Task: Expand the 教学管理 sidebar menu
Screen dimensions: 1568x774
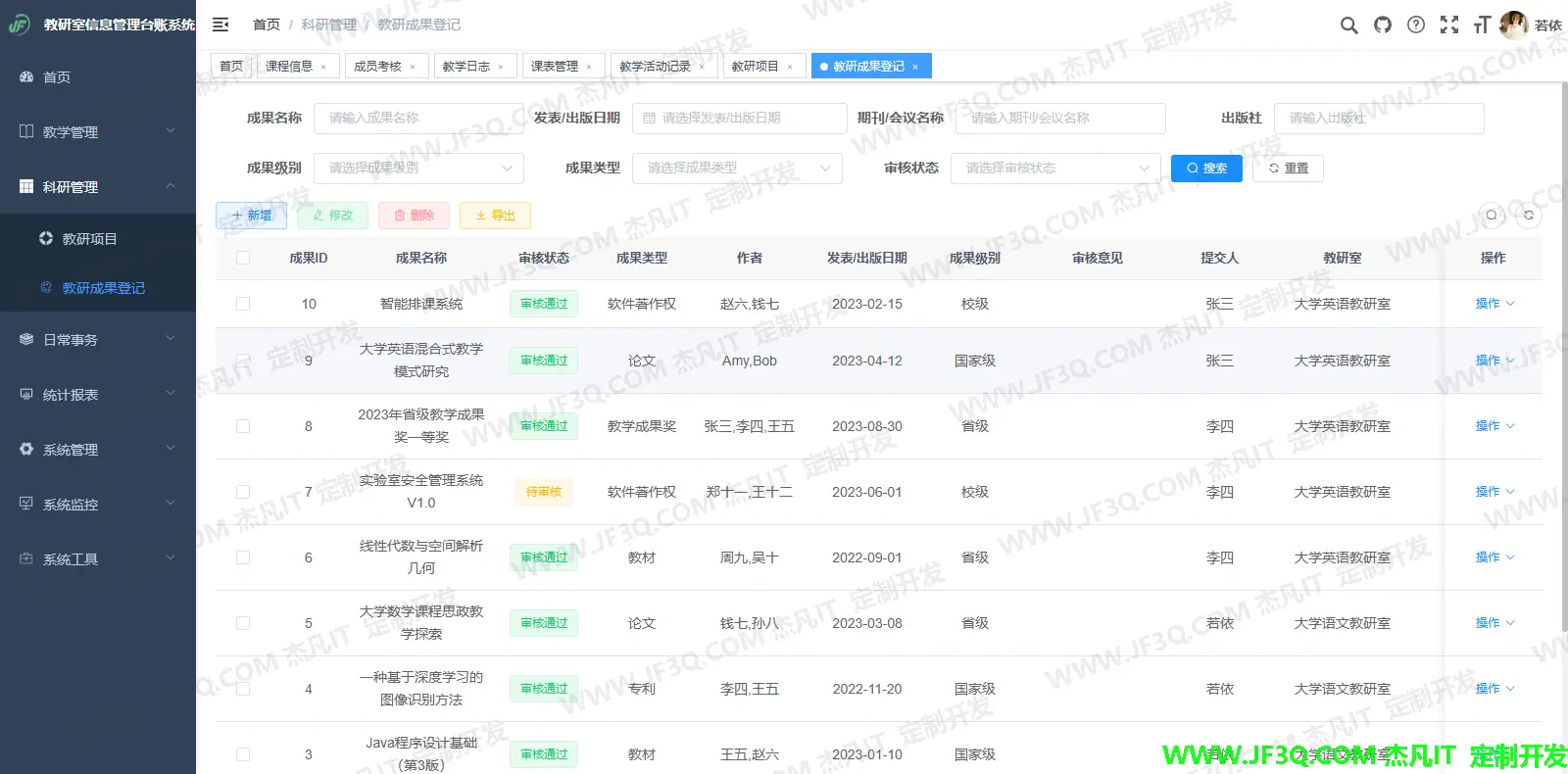Action: (x=98, y=131)
